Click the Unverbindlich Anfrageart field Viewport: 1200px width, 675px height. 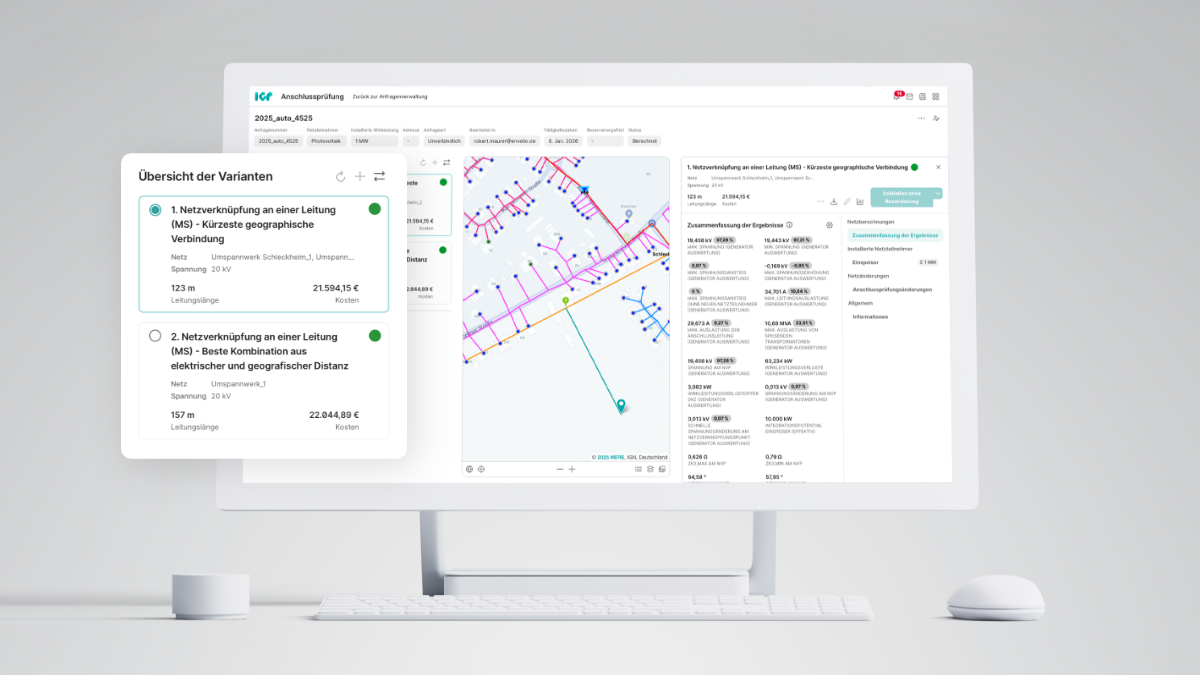(x=444, y=141)
